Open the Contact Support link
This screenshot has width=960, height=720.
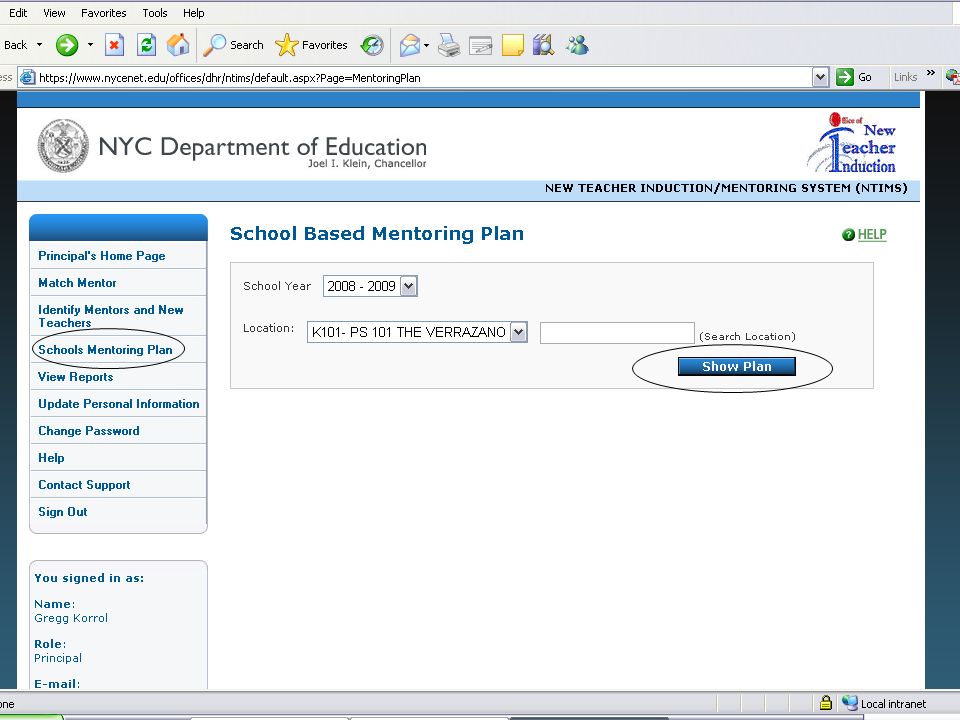coord(84,484)
